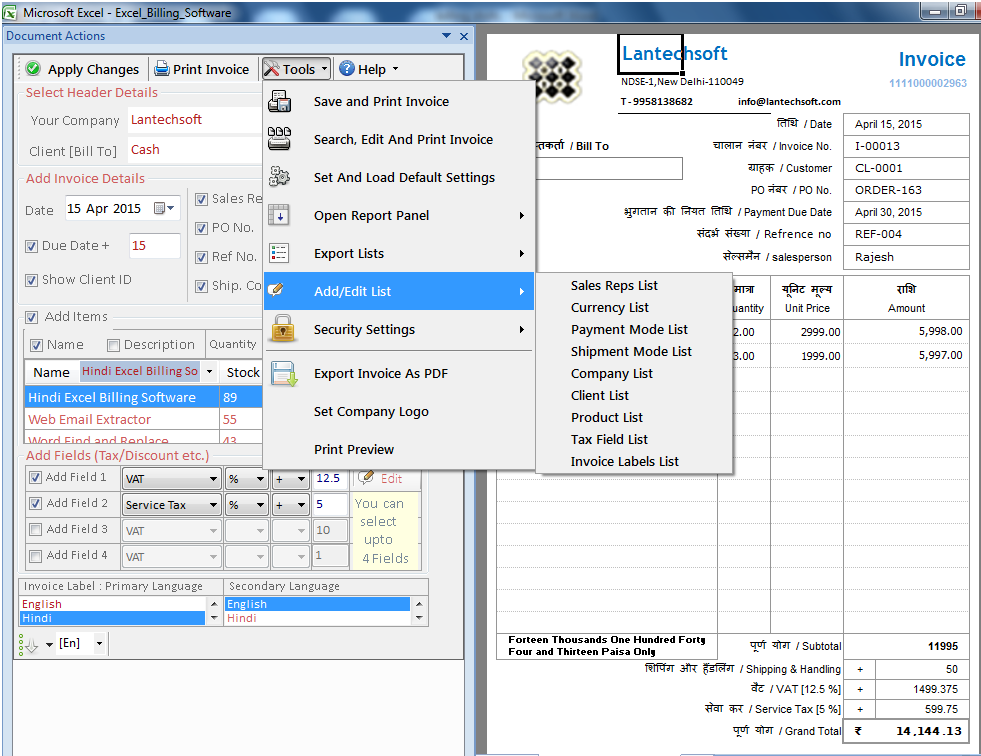Open Tax Field List entry
This screenshot has height=756, width=981.
(x=634, y=439)
